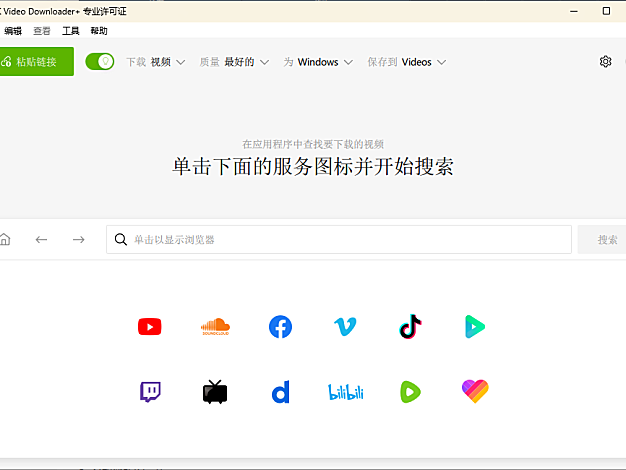Open the Likee heart service icon
The height and width of the screenshot is (470, 626).
(x=475, y=391)
